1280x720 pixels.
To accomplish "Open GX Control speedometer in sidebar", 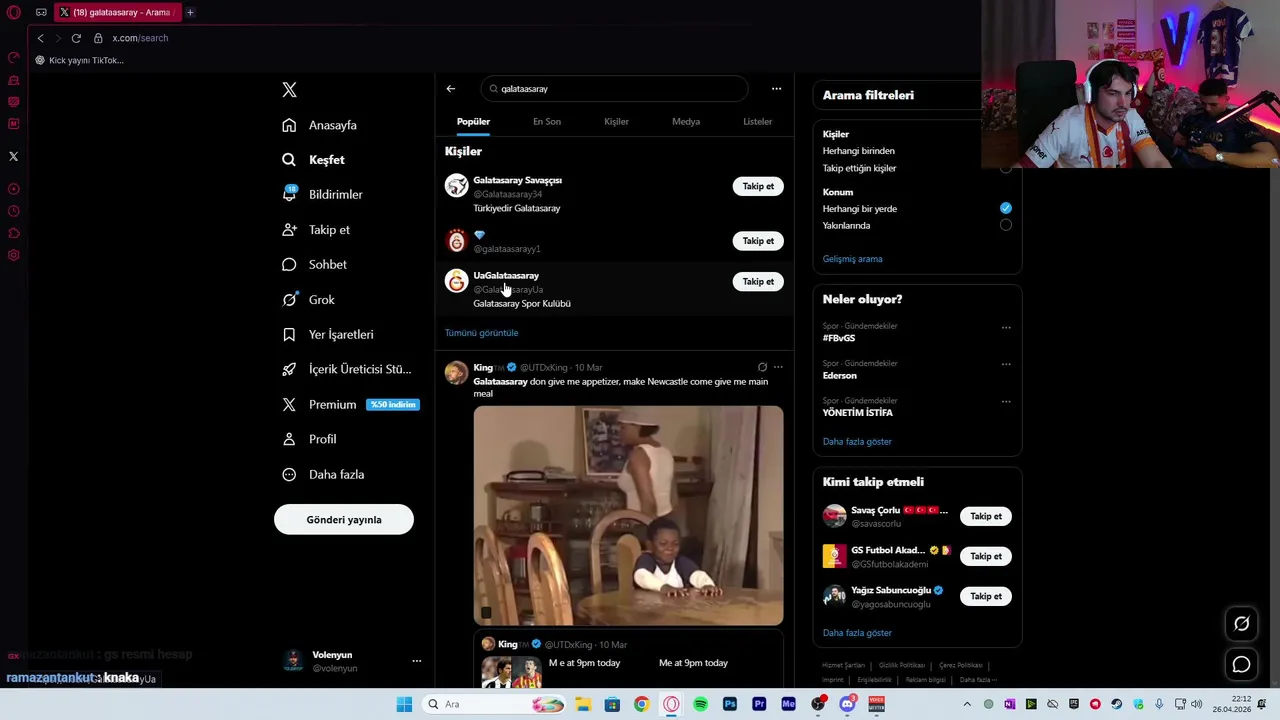I will (13, 57).
